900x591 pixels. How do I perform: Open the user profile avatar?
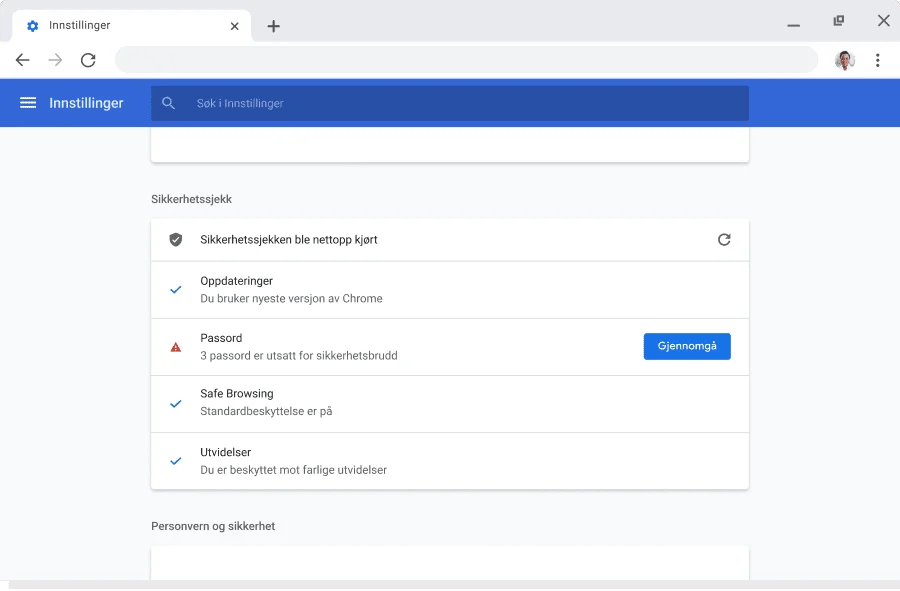(845, 60)
